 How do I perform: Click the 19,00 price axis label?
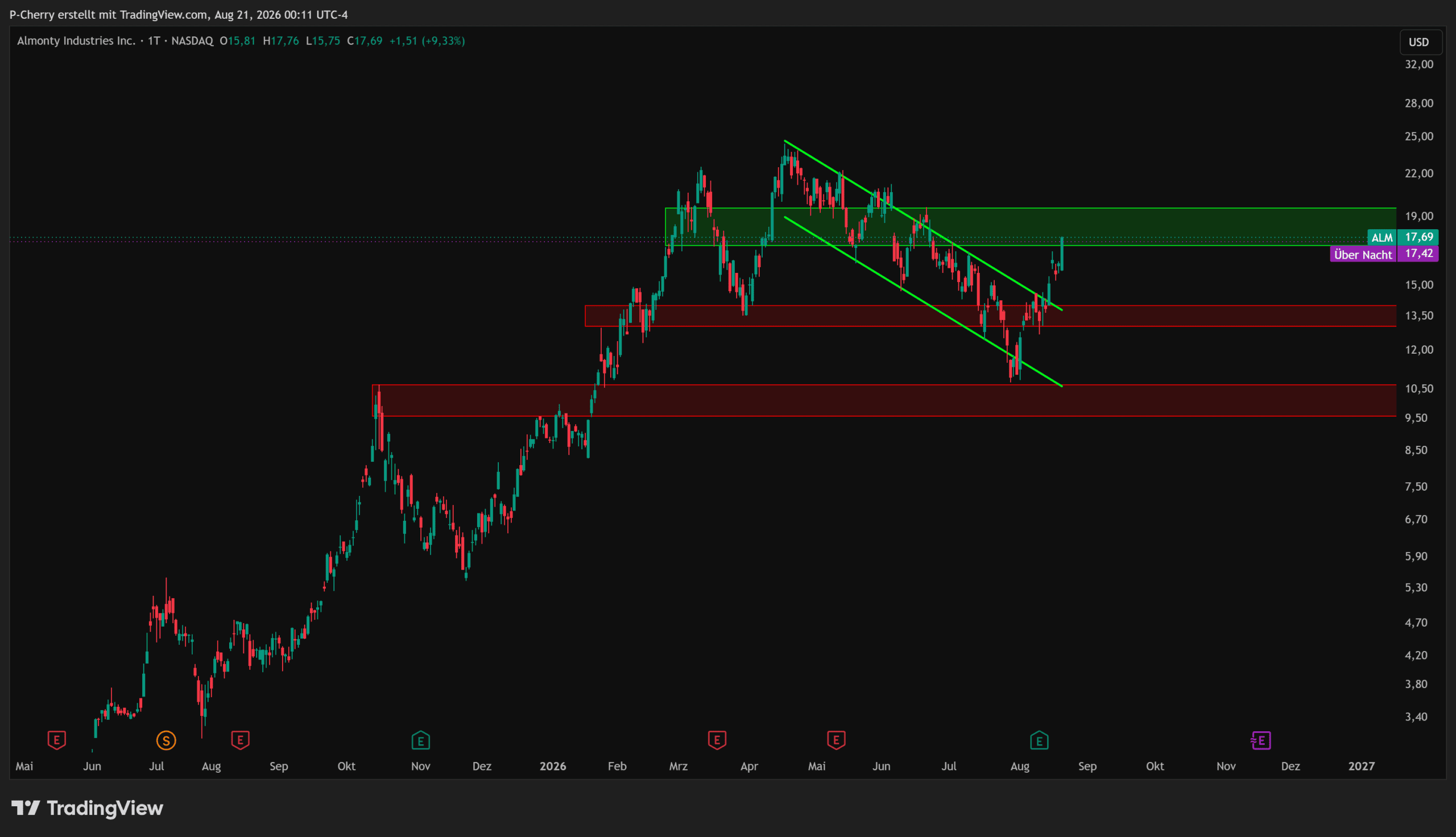tap(1419, 217)
